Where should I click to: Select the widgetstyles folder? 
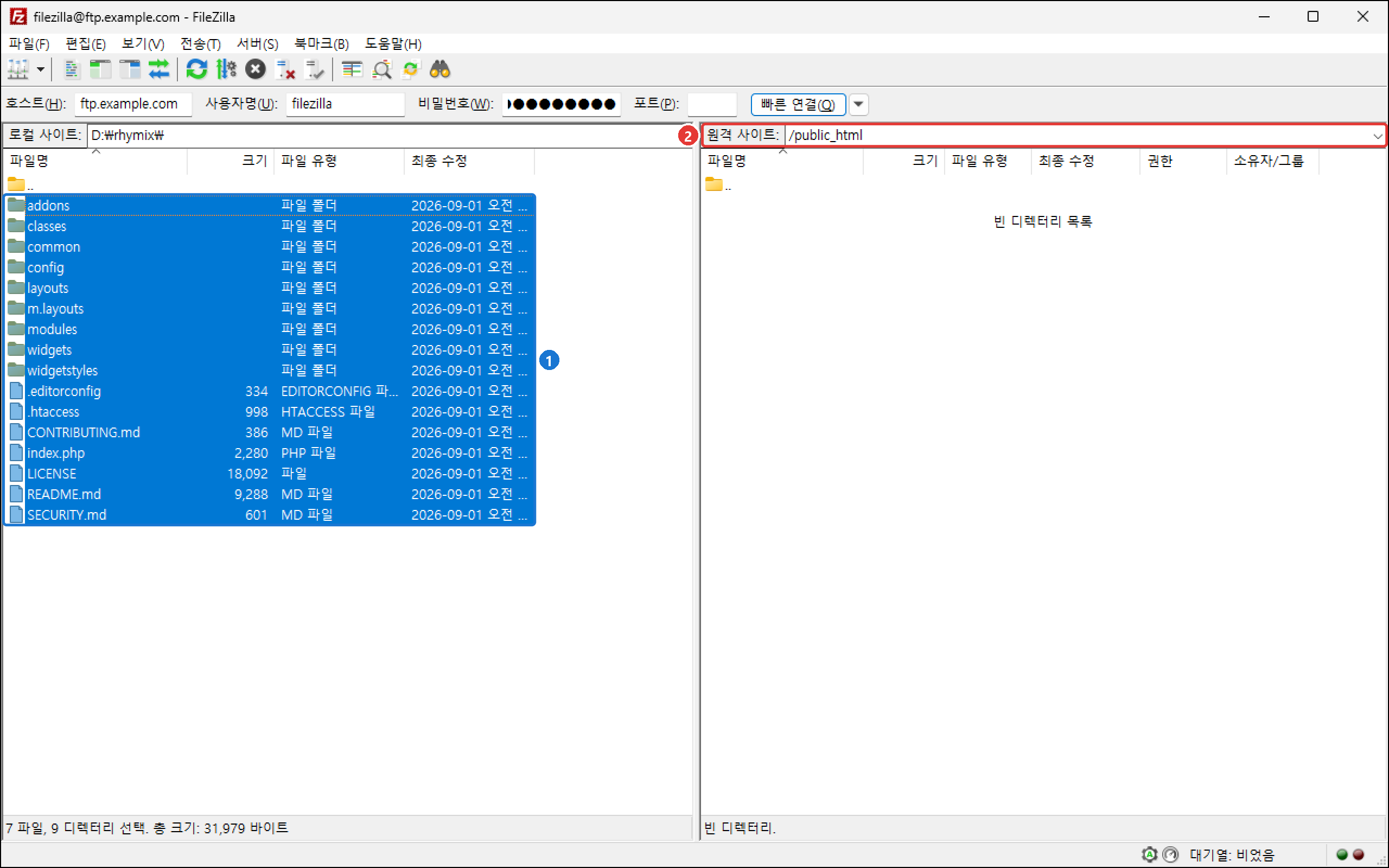tap(270, 371)
